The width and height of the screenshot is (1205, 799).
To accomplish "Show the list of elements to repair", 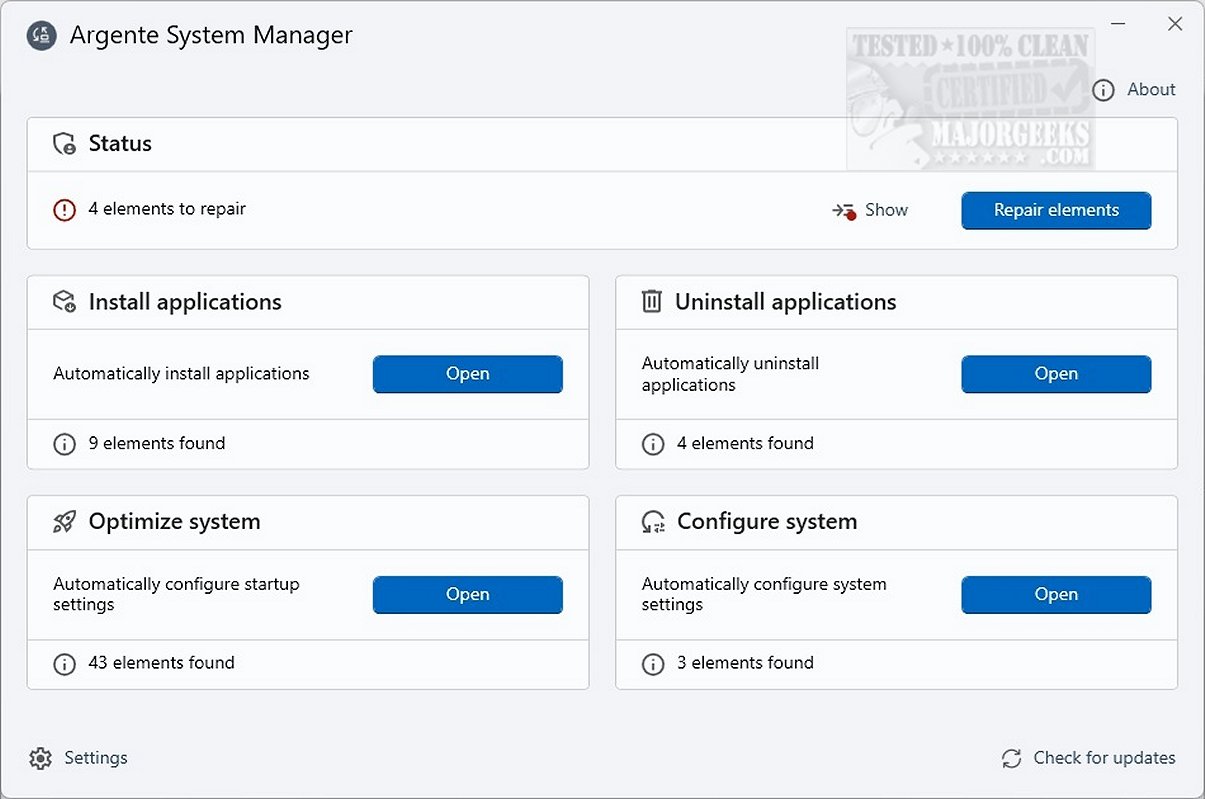I will (x=870, y=210).
